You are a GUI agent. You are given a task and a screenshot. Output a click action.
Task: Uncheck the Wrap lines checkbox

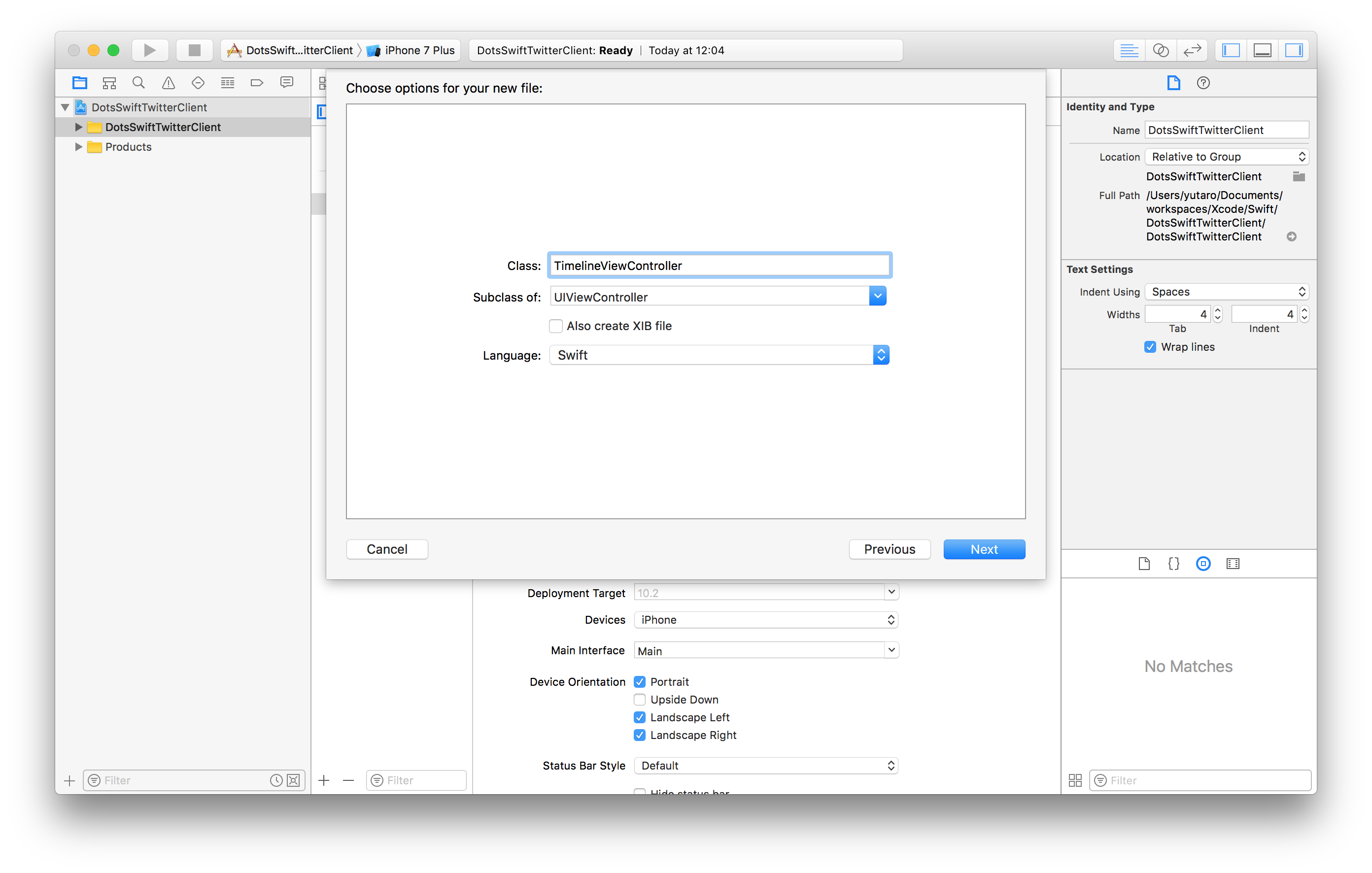click(1150, 347)
